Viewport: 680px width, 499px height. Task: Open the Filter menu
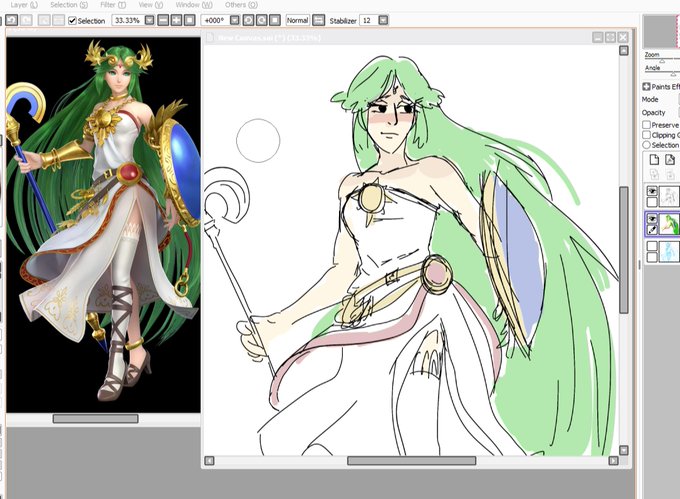click(x=113, y=5)
